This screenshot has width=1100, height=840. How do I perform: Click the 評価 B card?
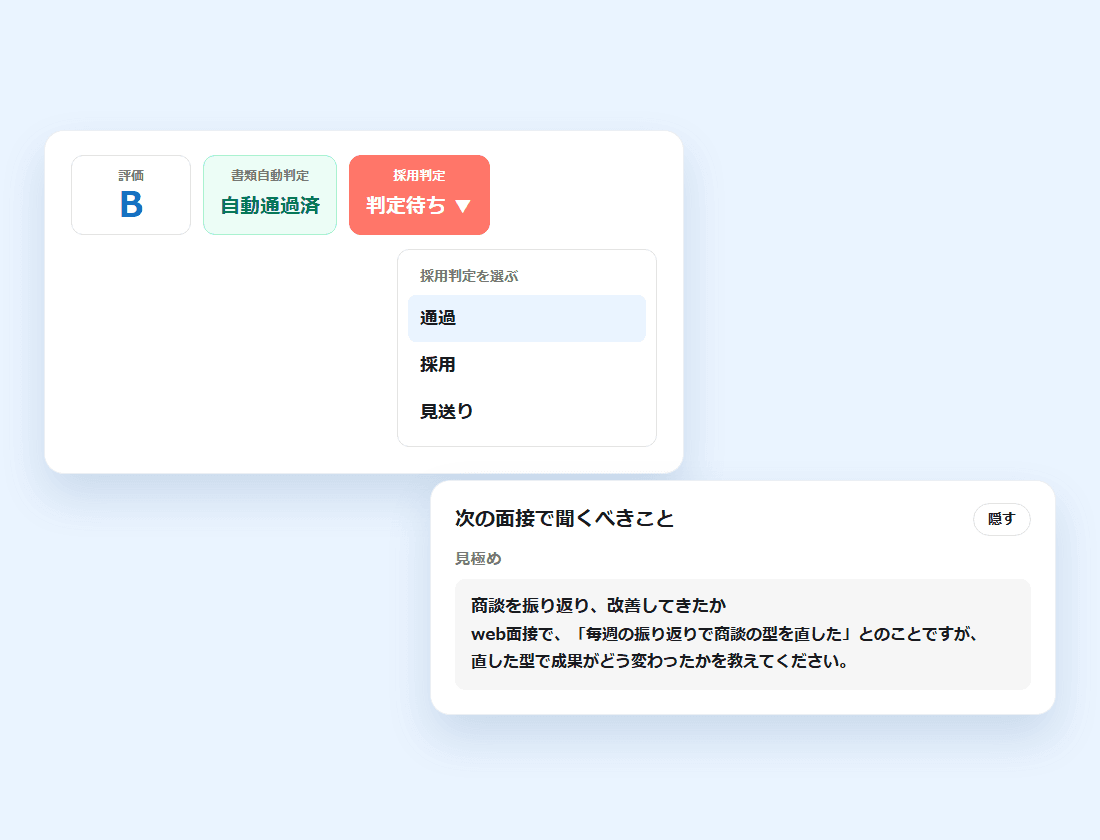click(x=131, y=195)
